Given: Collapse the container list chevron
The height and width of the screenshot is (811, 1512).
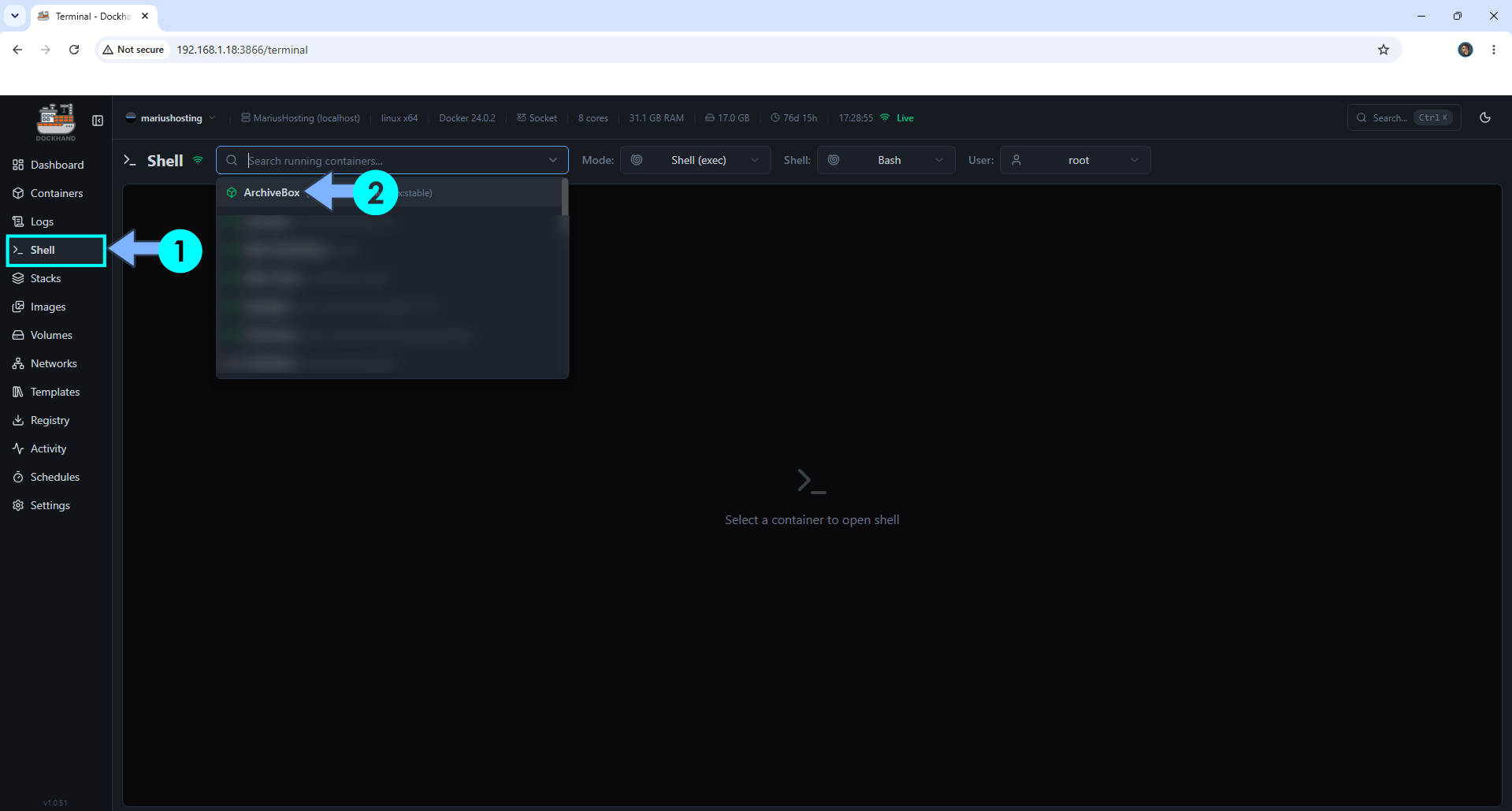Looking at the screenshot, I should coord(553,160).
